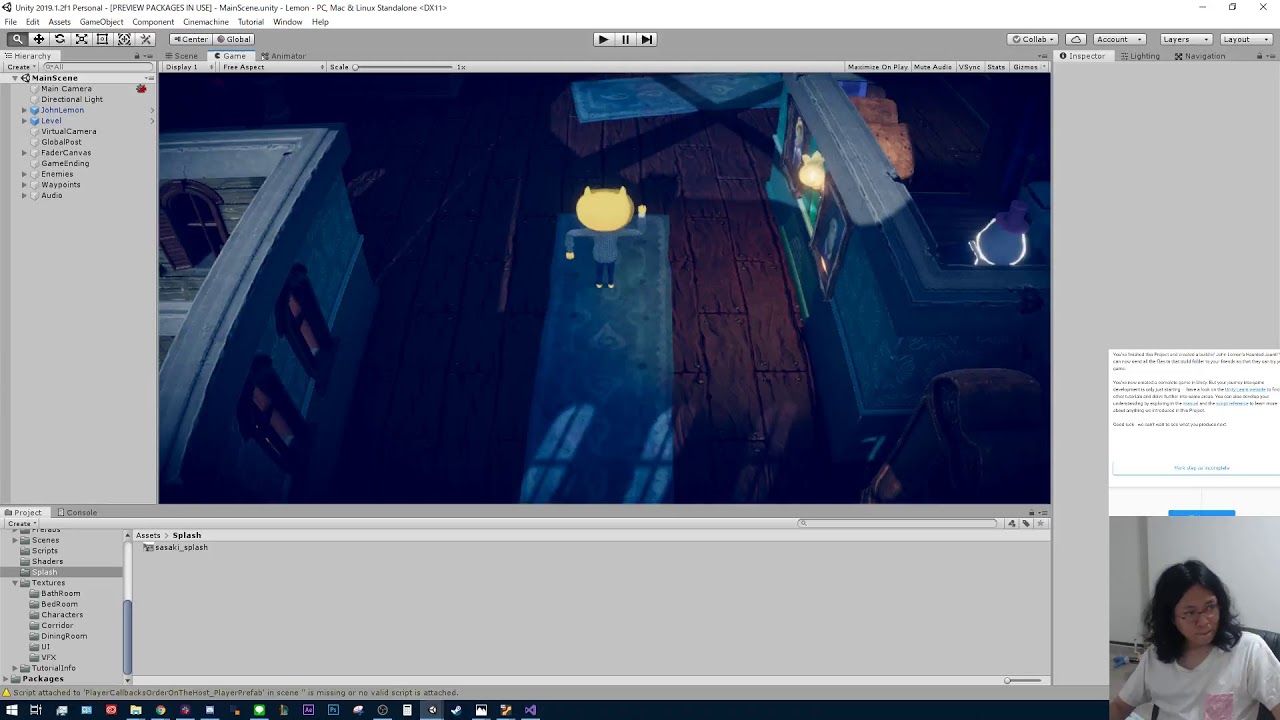
Task: Select the Characters texture folder
Action: pos(62,615)
